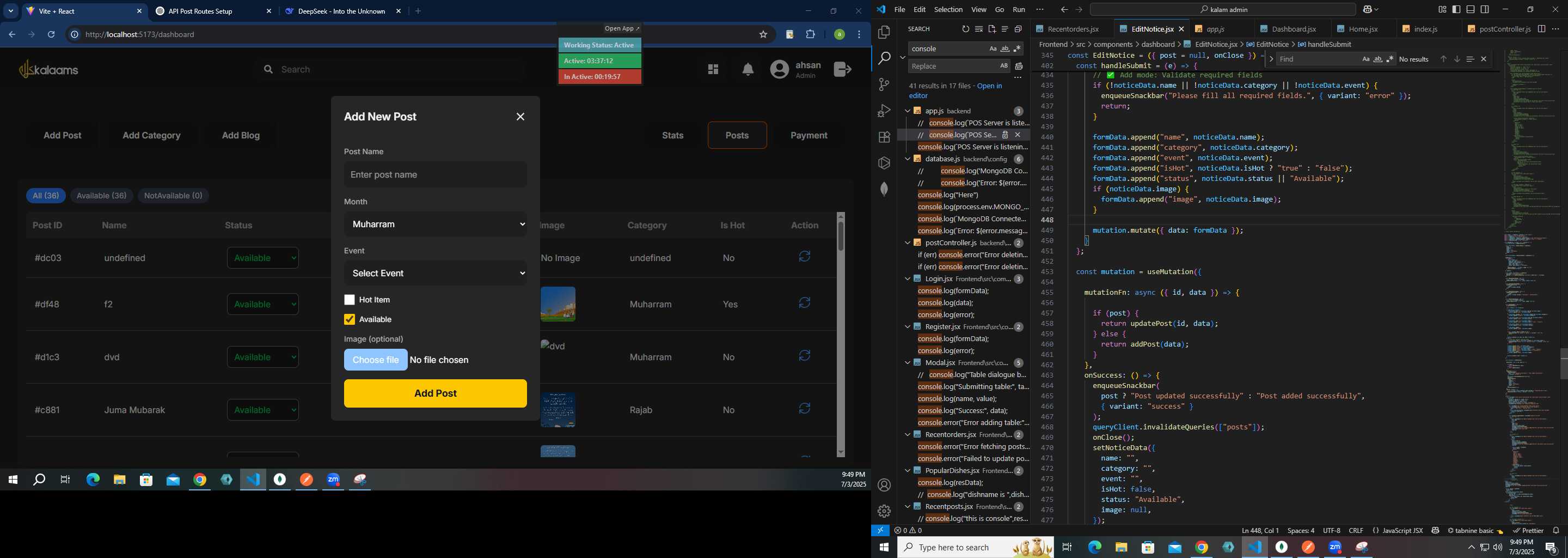Image resolution: width=1568 pixels, height=558 pixels.
Task: Toggle Use Regular Expression in sidebar search
Action: click(1017, 48)
